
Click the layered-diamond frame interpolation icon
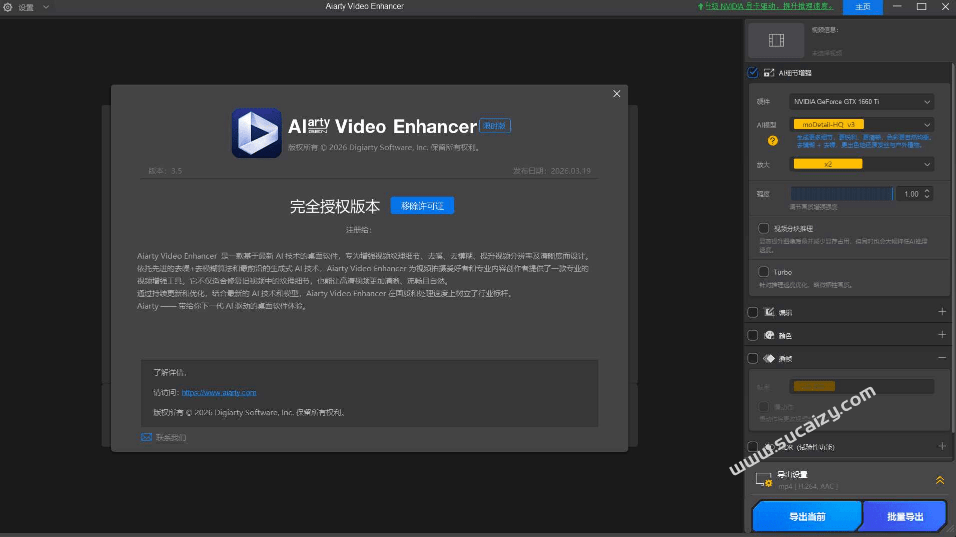[769, 358]
